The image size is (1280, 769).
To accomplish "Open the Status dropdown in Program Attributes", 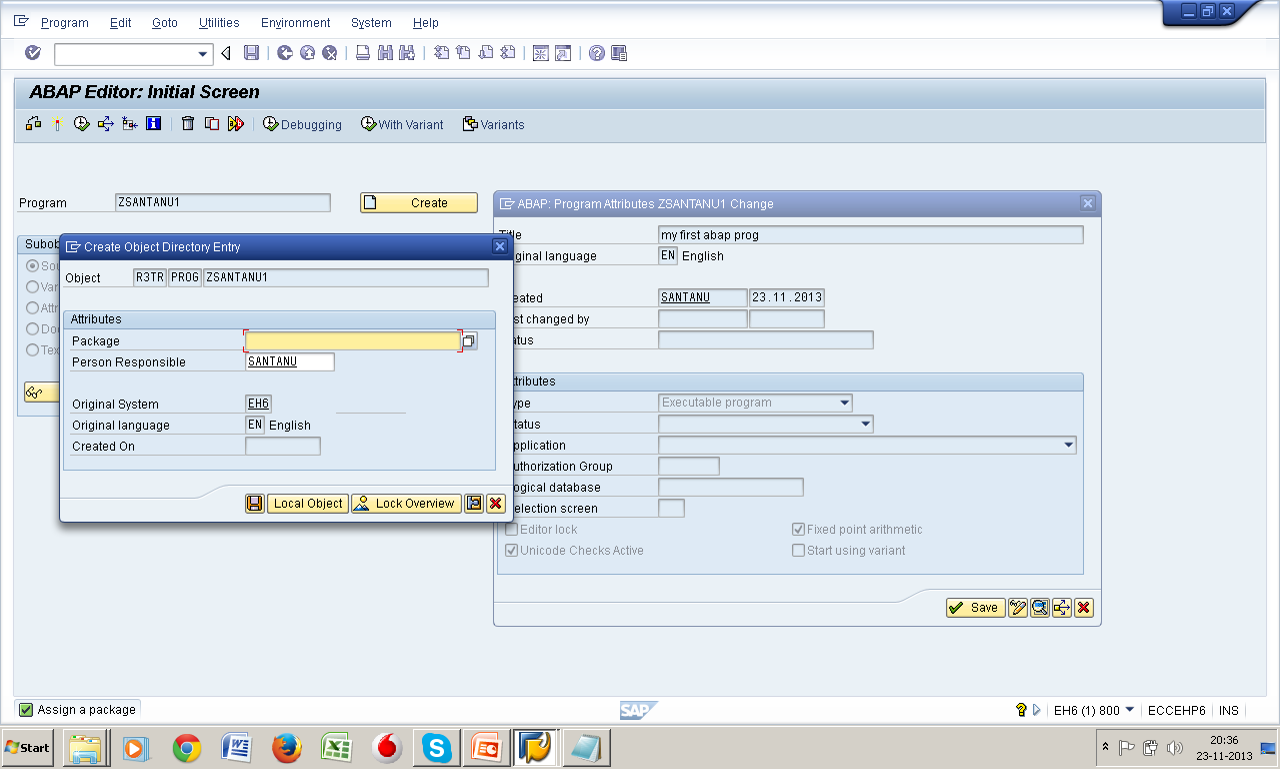I will [866, 424].
